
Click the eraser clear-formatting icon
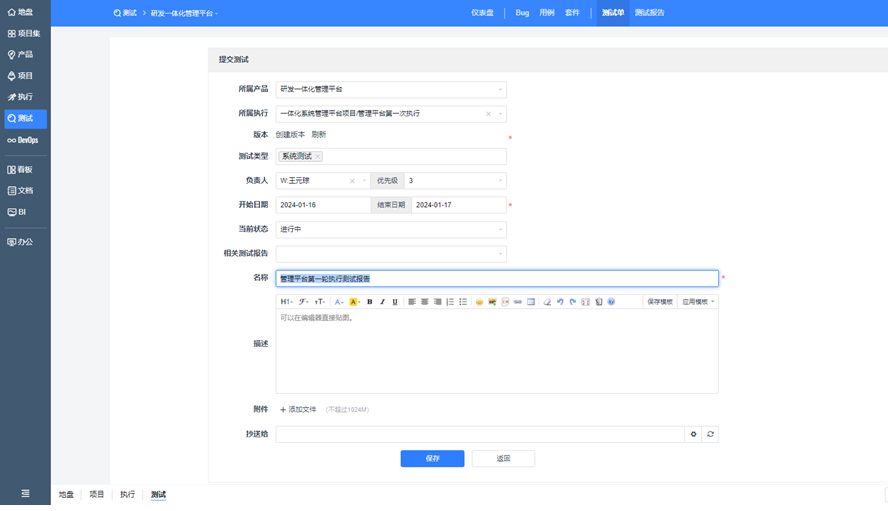(547, 302)
